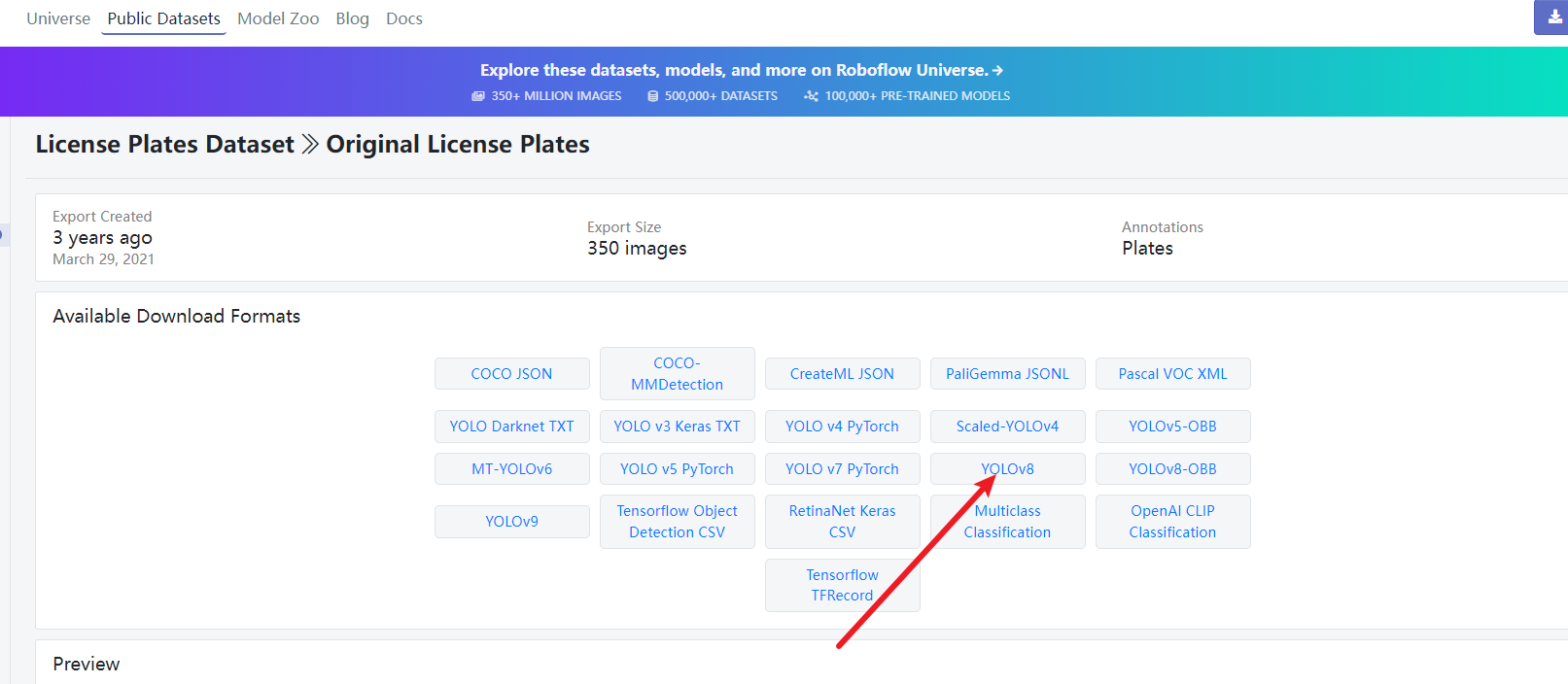Viewport: 1568px width, 684px height.
Task: Open the Docs page
Action: click(404, 18)
